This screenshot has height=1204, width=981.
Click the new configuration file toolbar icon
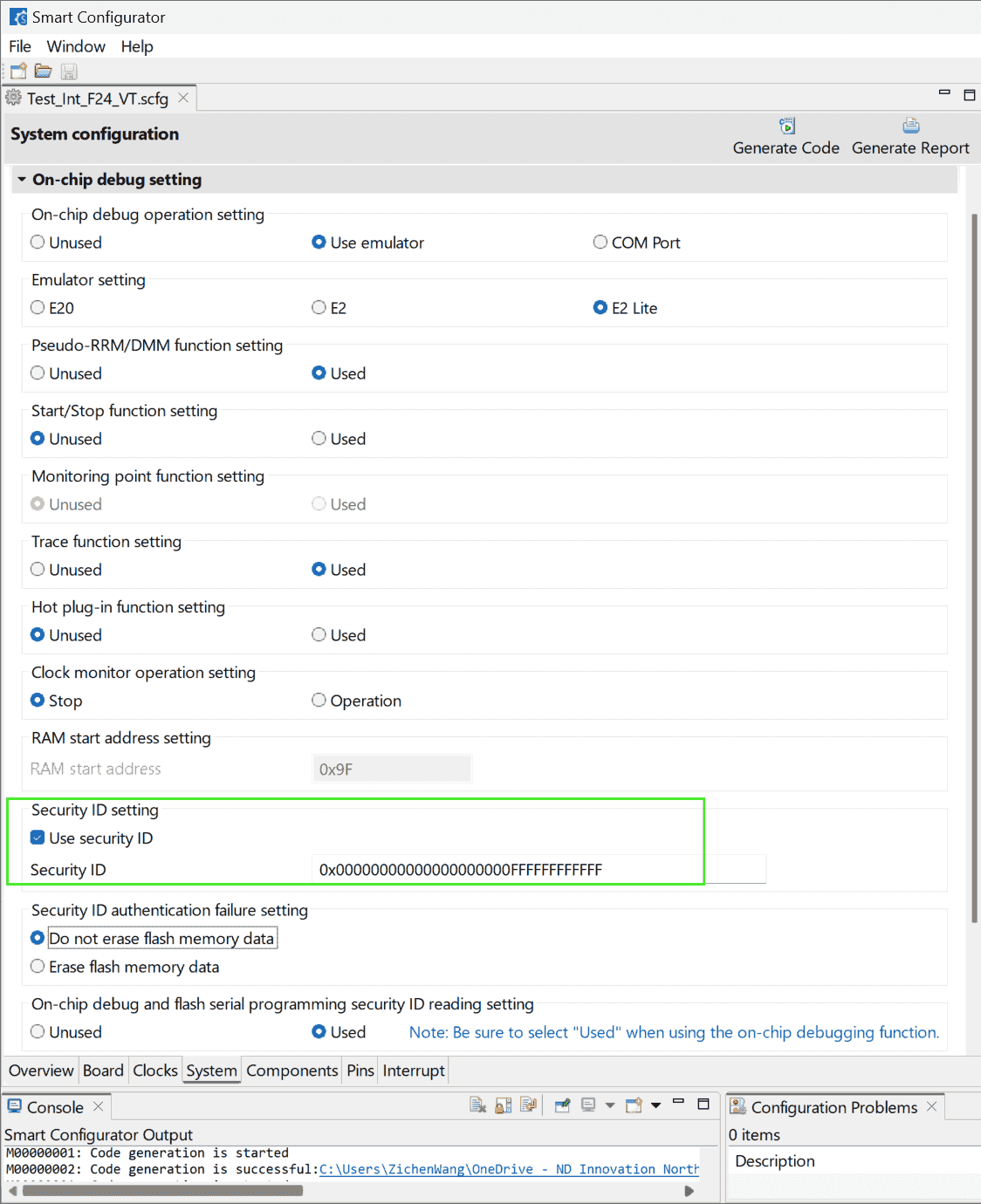click(x=18, y=72)
